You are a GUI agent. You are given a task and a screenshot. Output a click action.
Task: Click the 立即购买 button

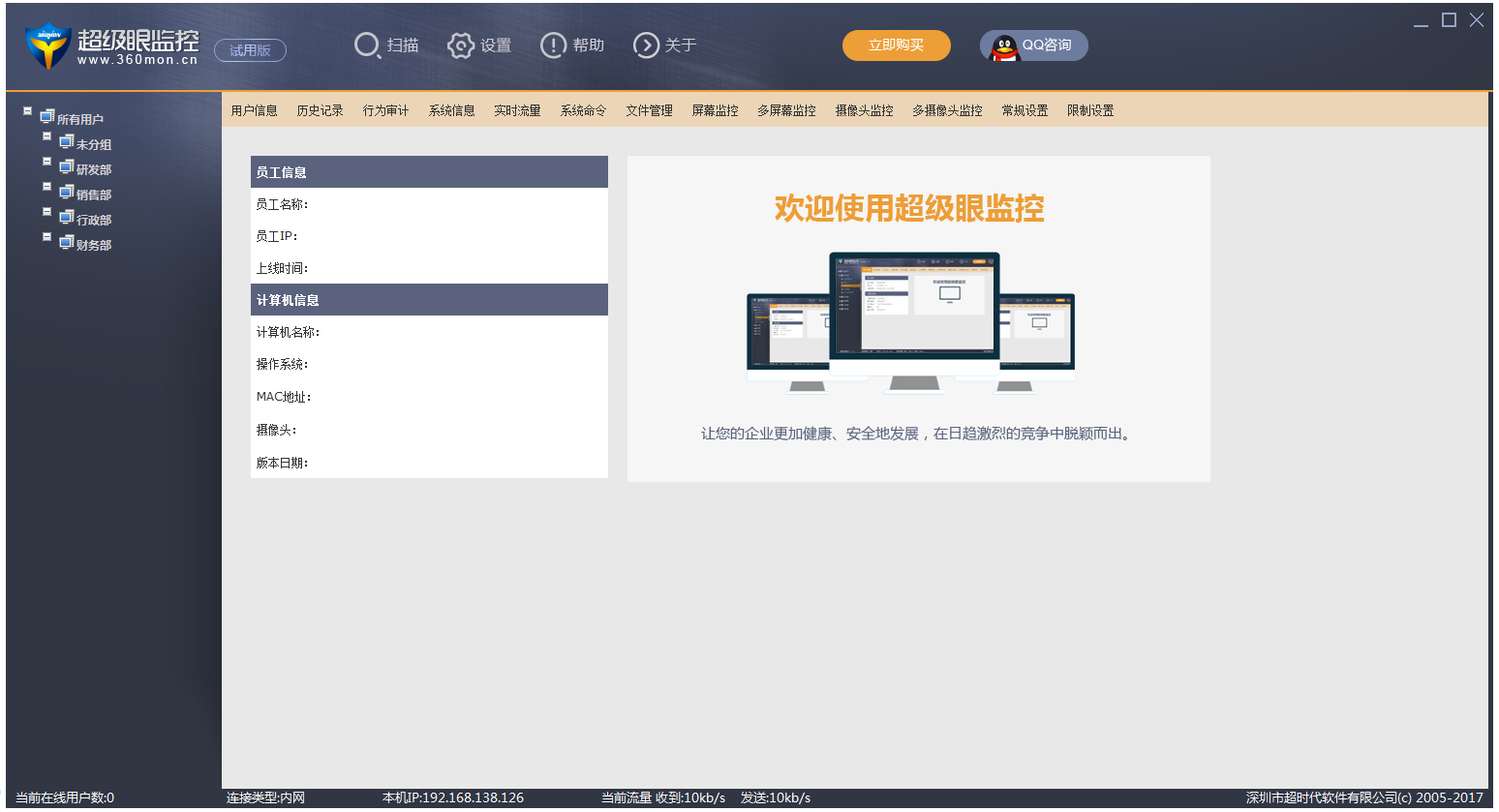click(897, 45)
